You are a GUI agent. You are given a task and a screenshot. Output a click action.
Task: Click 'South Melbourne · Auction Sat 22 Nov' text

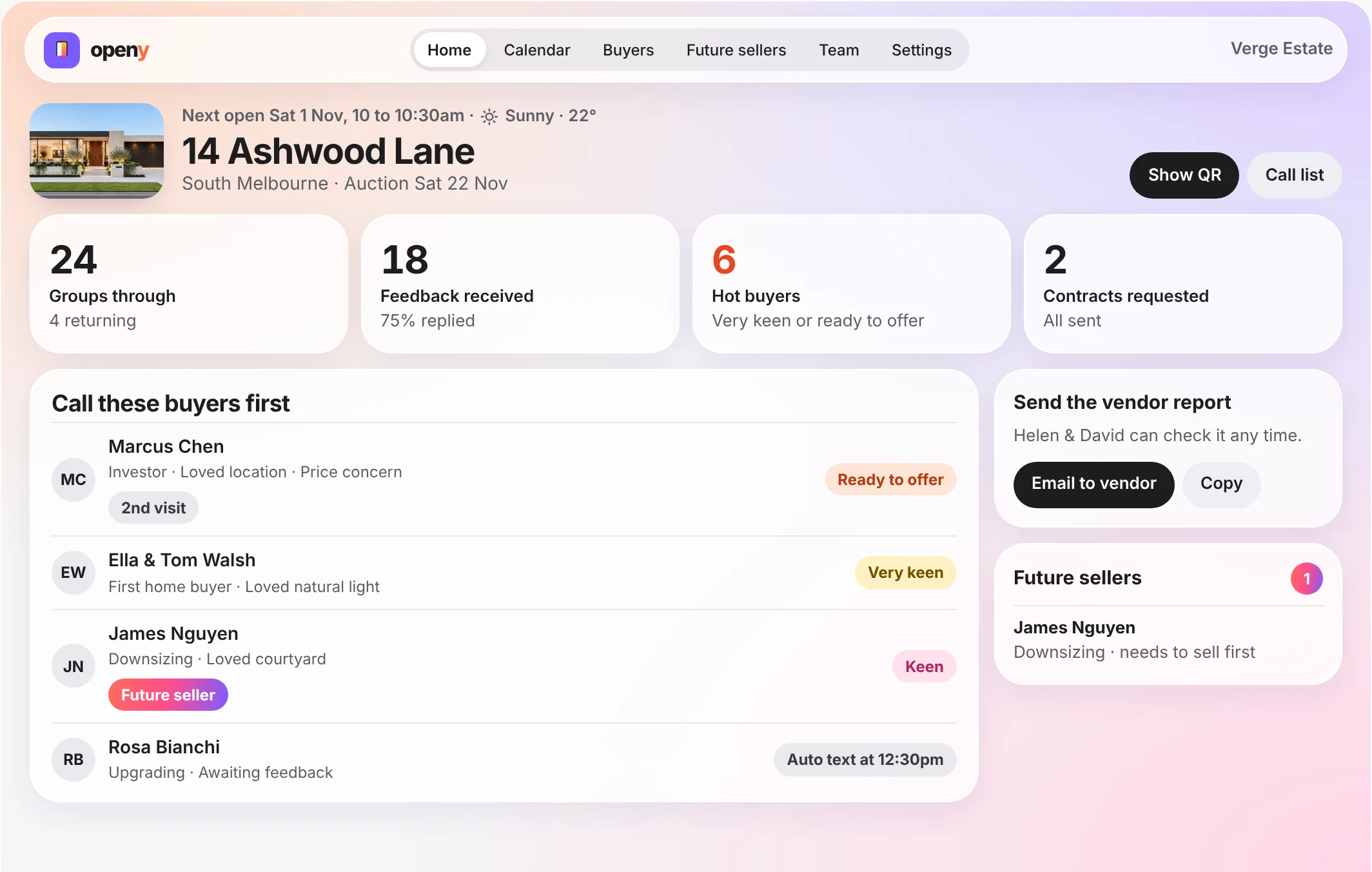[345, 183]
